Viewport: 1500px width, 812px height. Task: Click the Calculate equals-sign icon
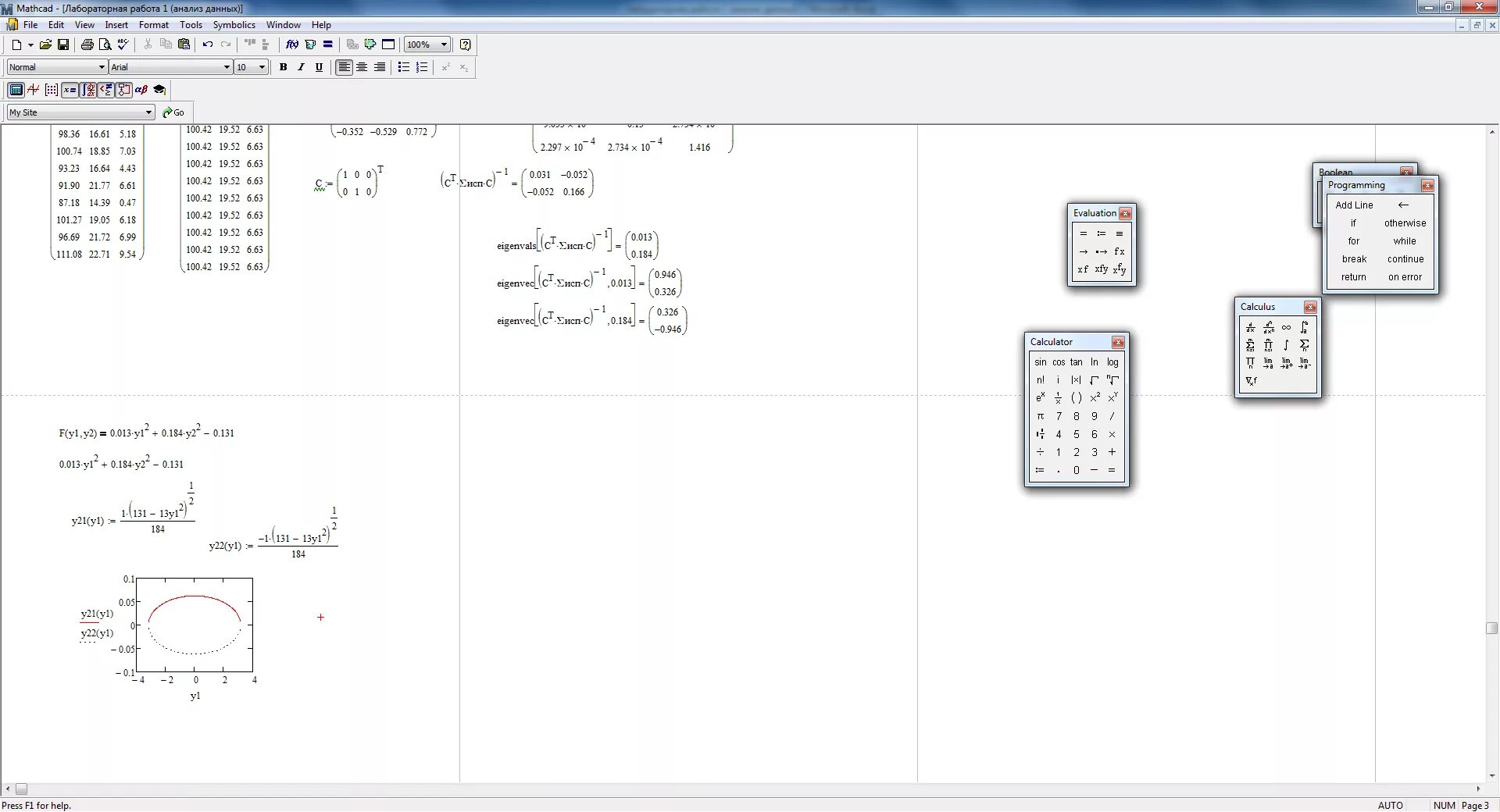click(x=328, y=45)
